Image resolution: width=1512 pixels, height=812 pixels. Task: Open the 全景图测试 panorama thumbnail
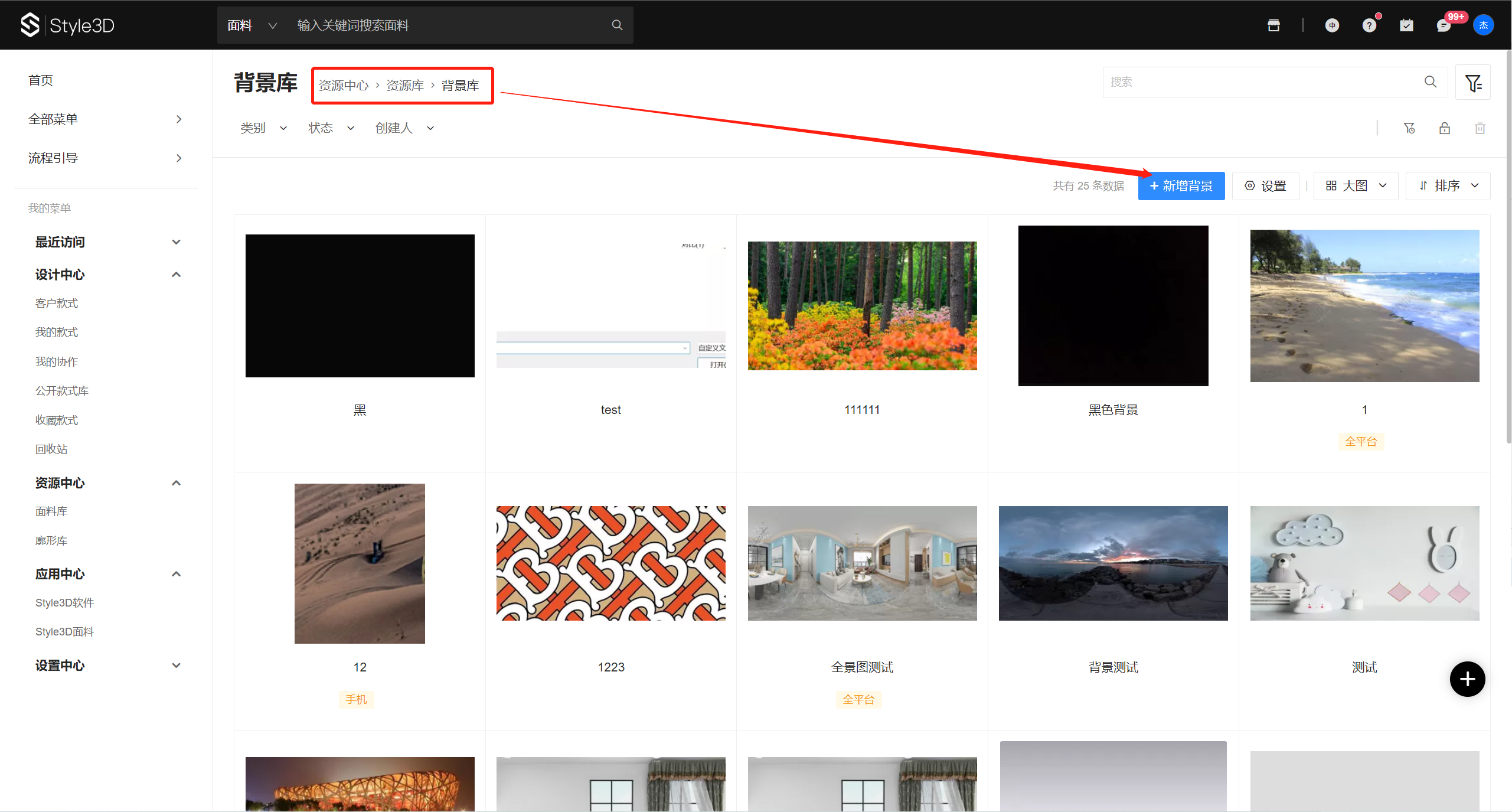coord(863,563)
